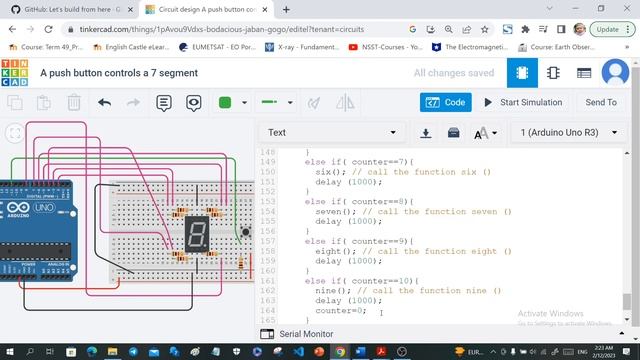Show hidden system tray icons
This screenshot has width=640, height=360.
pos(493,351)
